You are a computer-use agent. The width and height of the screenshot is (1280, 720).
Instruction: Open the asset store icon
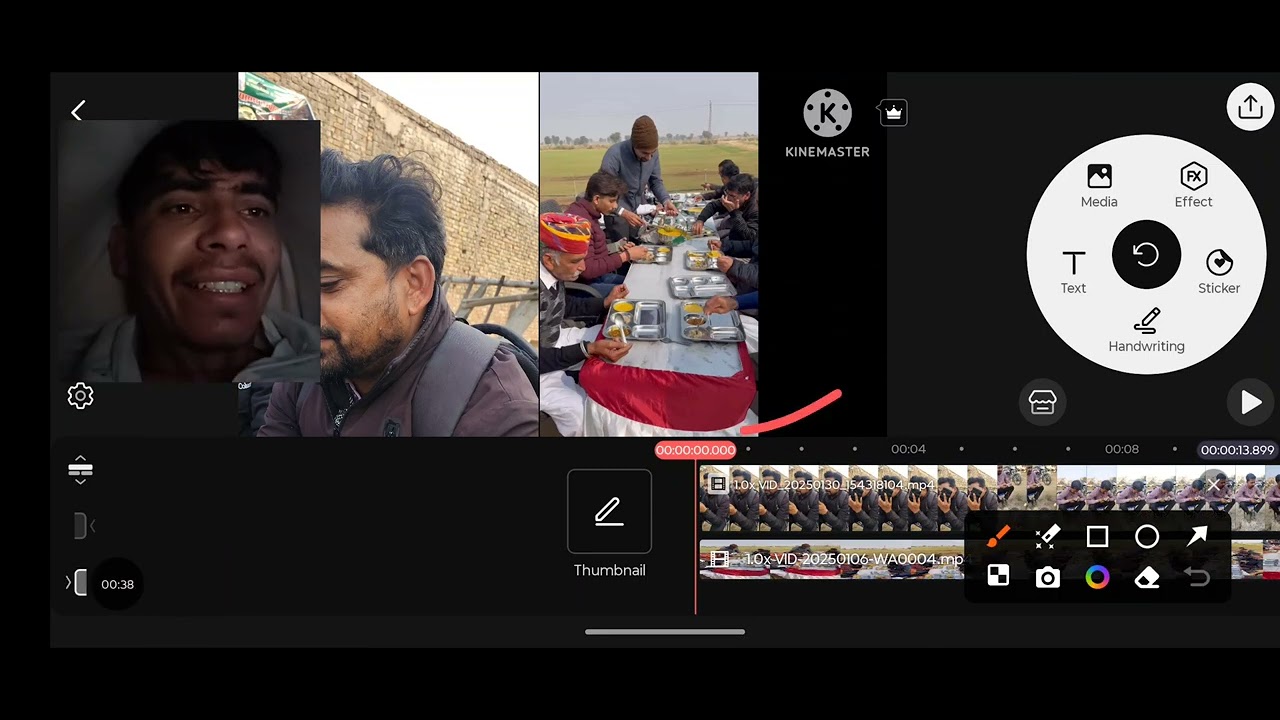coord(1042,402)
